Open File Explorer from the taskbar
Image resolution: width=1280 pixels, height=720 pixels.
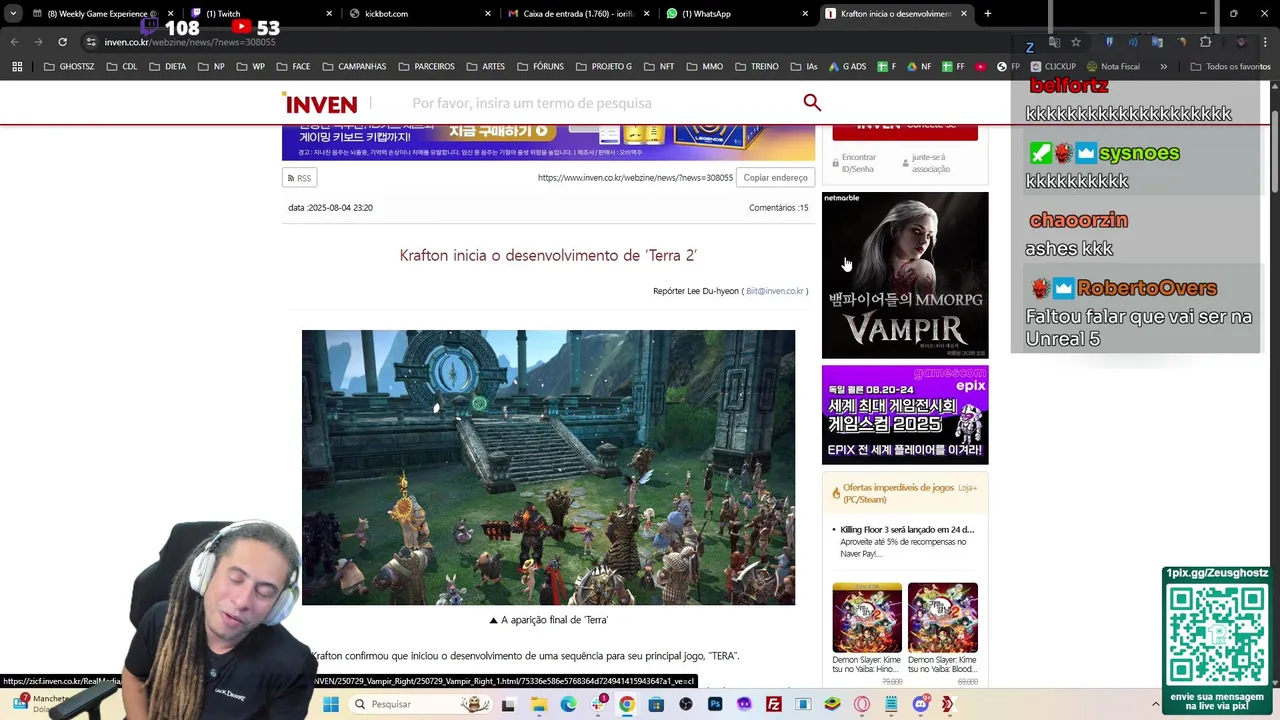click(539, 704)
